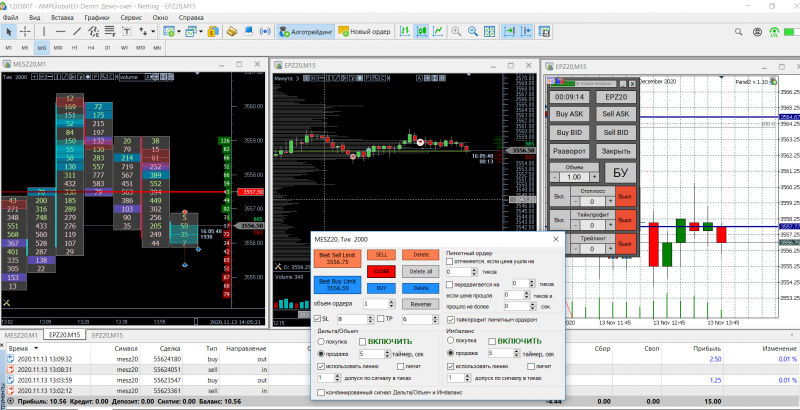
Task: Click the Delete all button
Action: [x=420, y=272]
